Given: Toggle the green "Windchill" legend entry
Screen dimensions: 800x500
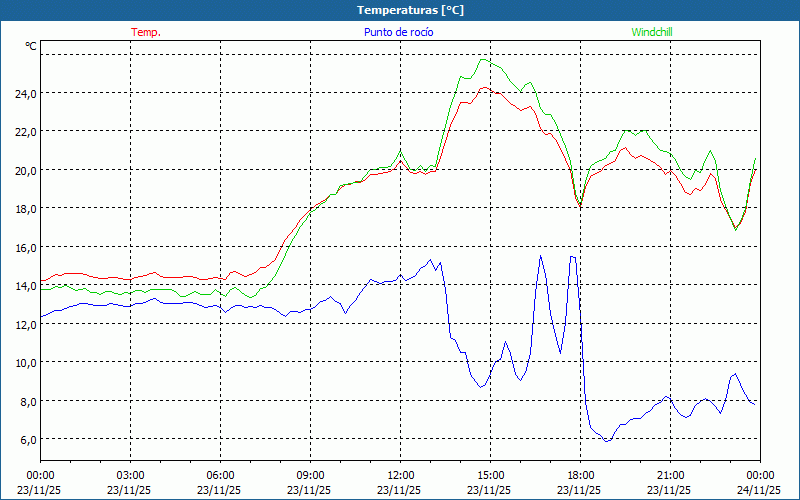Looking at the screenshot, I should pos(652,32).
